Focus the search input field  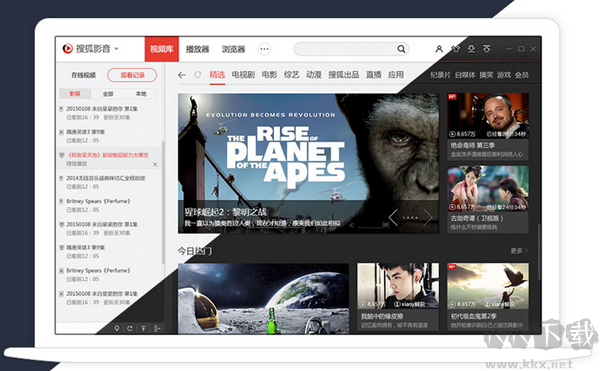(346, 49)
